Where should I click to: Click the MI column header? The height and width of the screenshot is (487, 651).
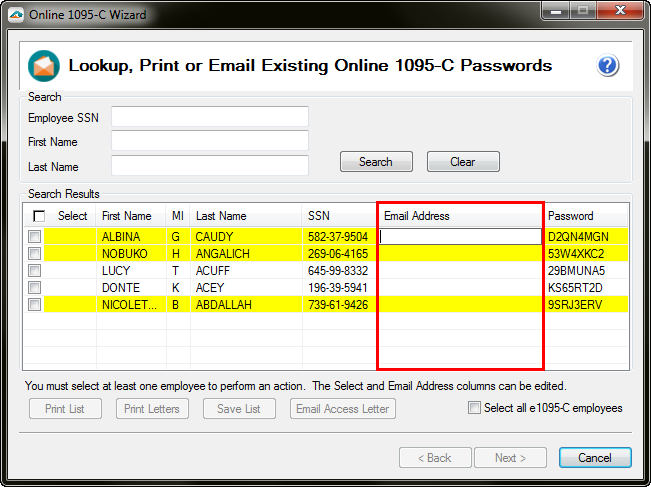pyautogui.click(x=178, y=216)
